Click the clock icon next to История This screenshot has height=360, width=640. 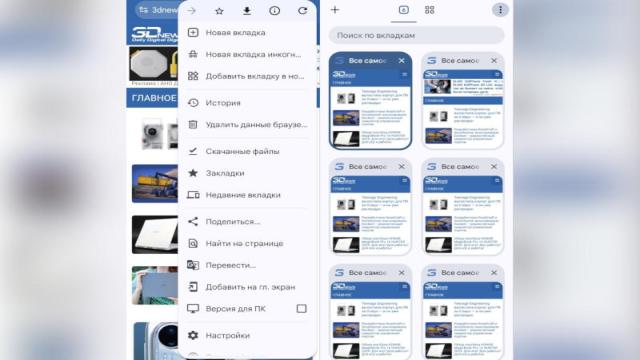tap(193, 103)
